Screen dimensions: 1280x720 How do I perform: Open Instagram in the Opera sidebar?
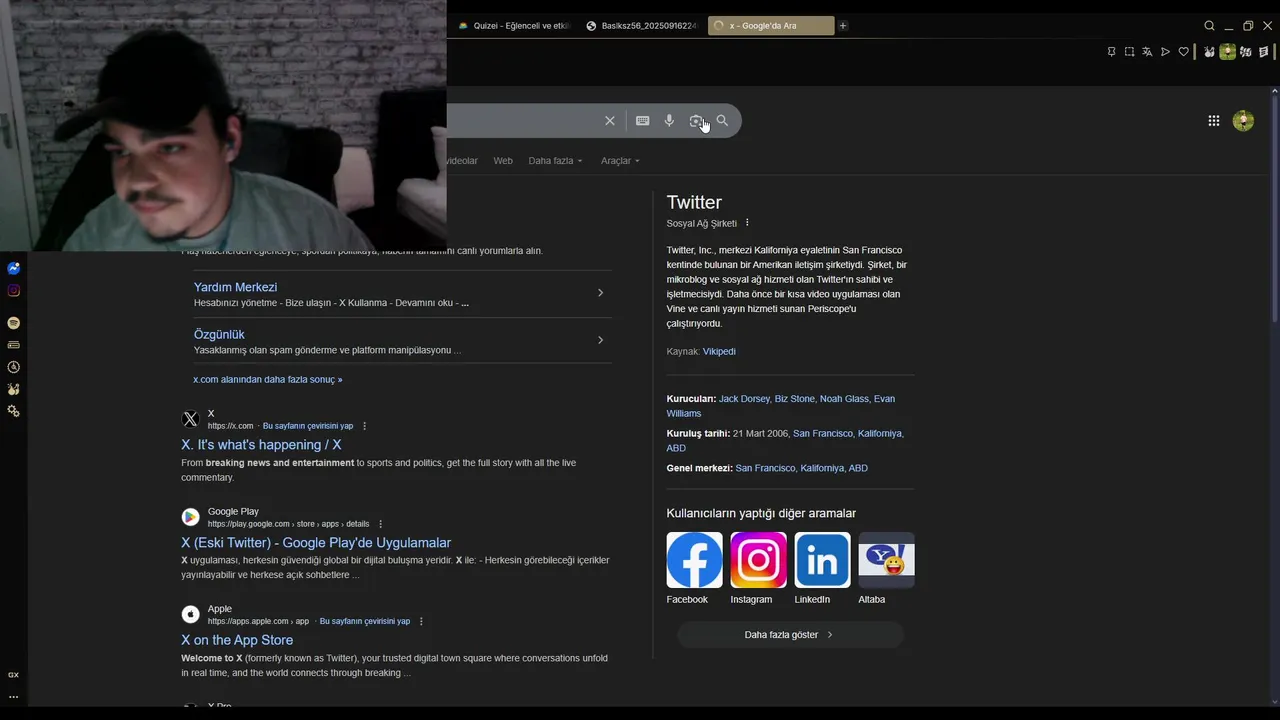[x=14, y=291]
